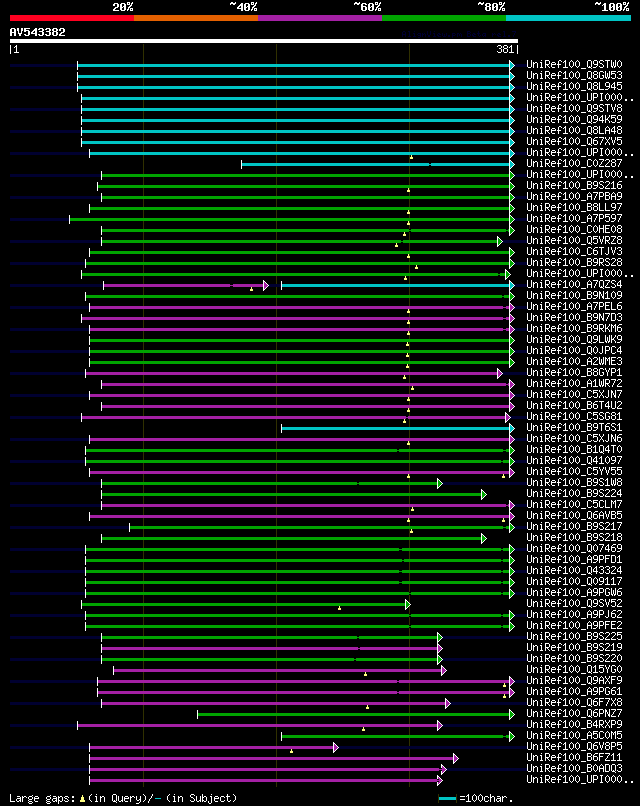Select the AV543382 query name

[38, 32]
